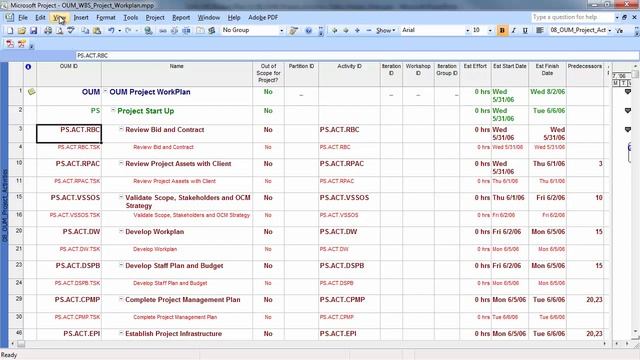Toggle AutoFilter funnel button

click(620, 31)
